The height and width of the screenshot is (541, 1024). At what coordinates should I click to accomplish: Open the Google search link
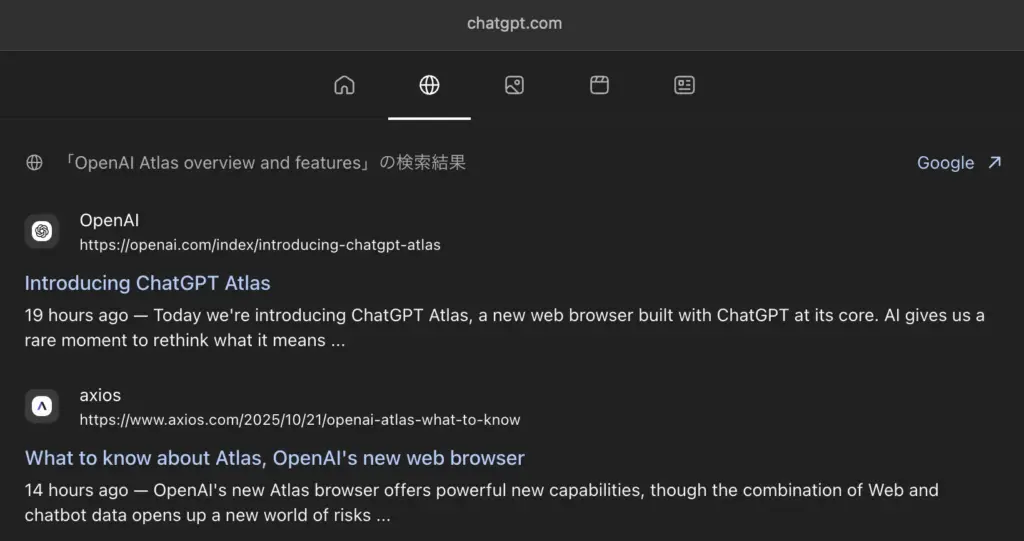pos(945,163)
